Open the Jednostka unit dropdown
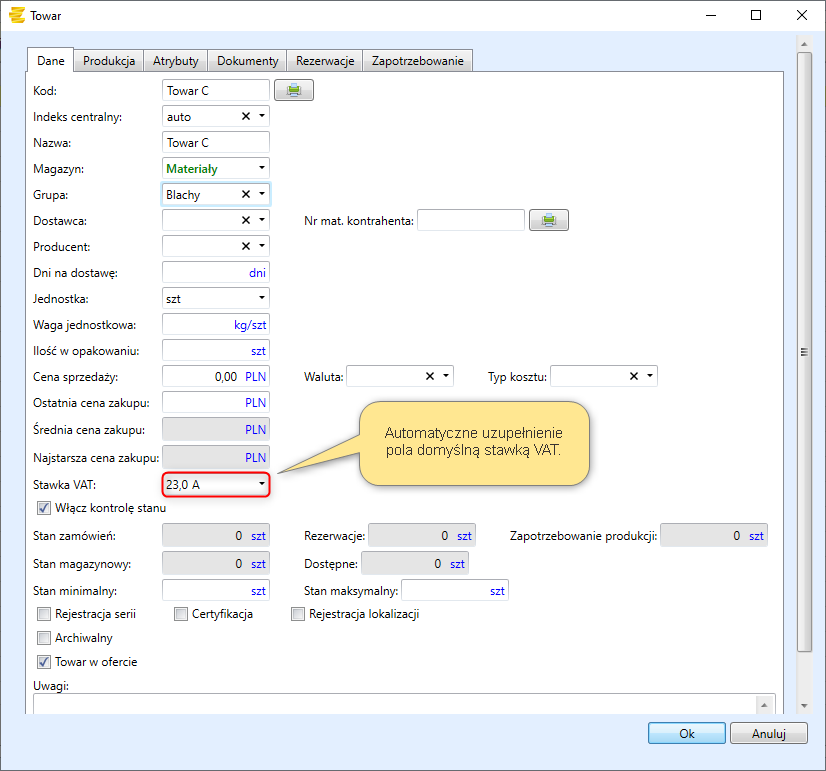 click(262, 298)
